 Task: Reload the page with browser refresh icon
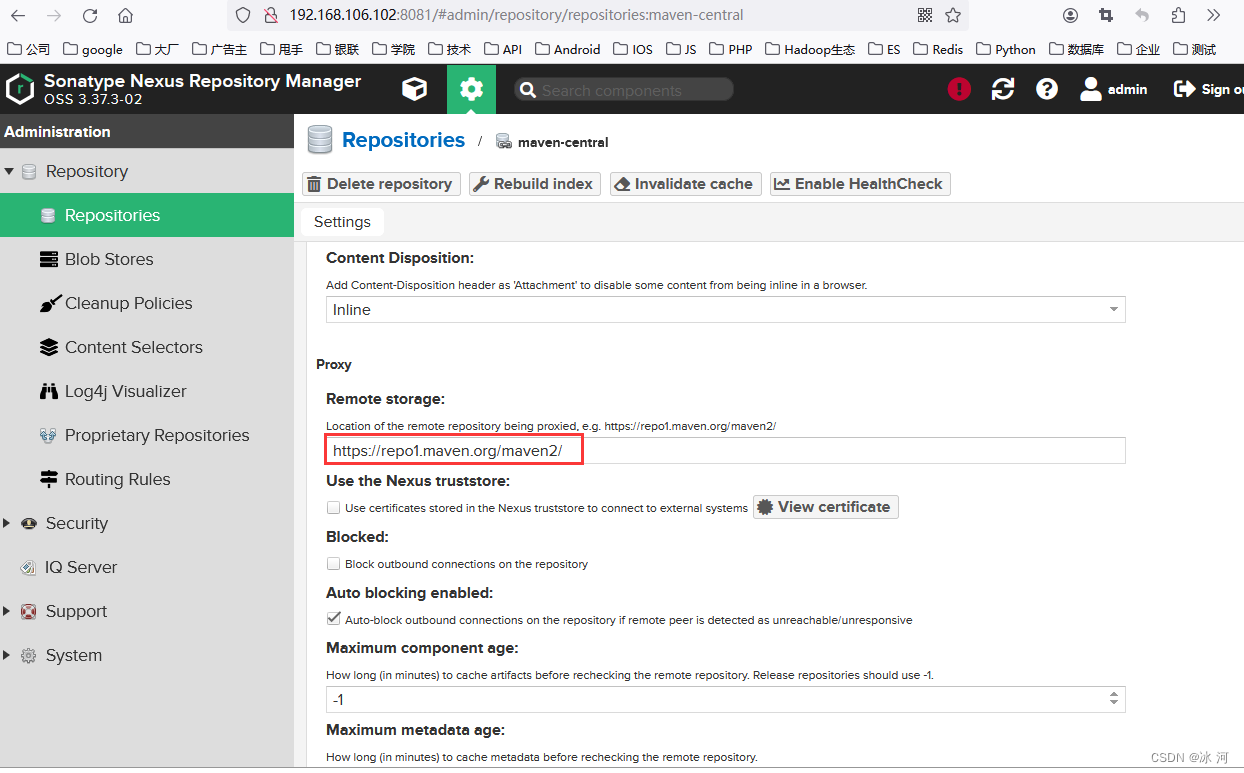90,16
